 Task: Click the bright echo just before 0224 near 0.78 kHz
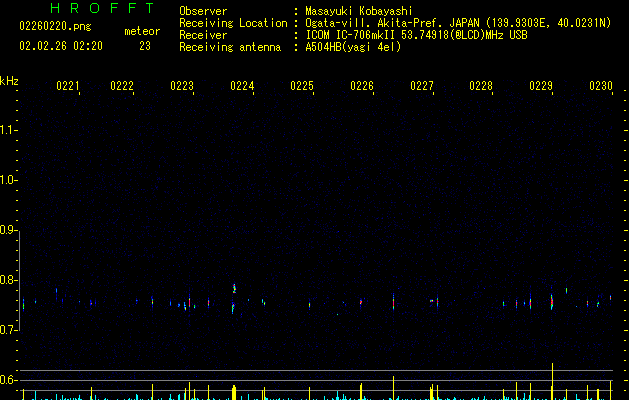pos(234,288)
